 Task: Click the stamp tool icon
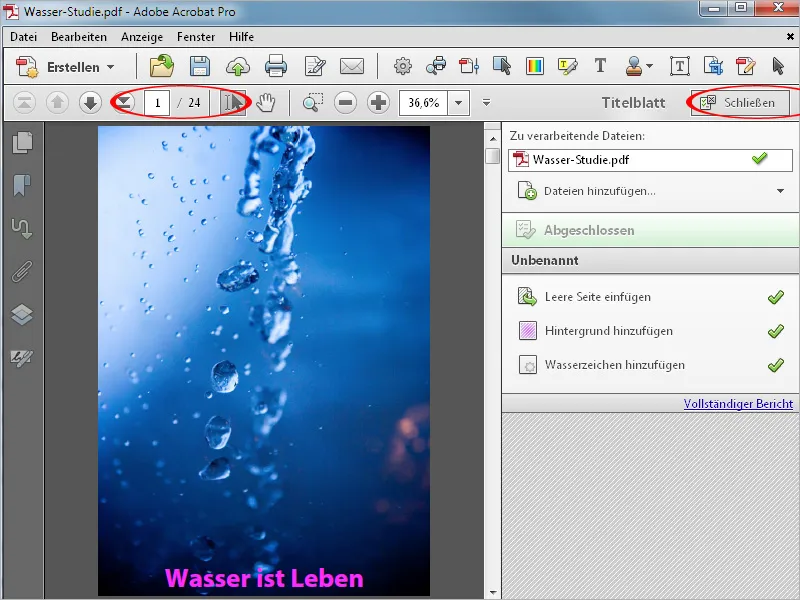[634, 66]
